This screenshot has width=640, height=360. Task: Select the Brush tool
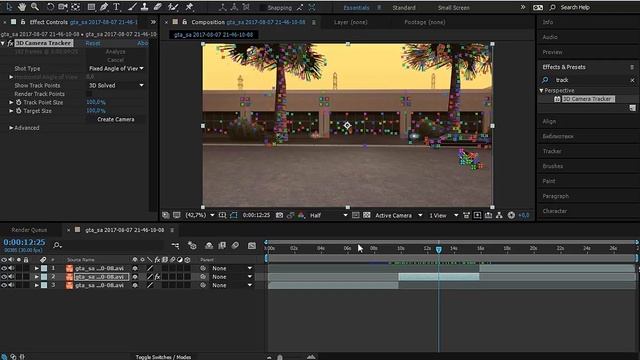[132, 7]
